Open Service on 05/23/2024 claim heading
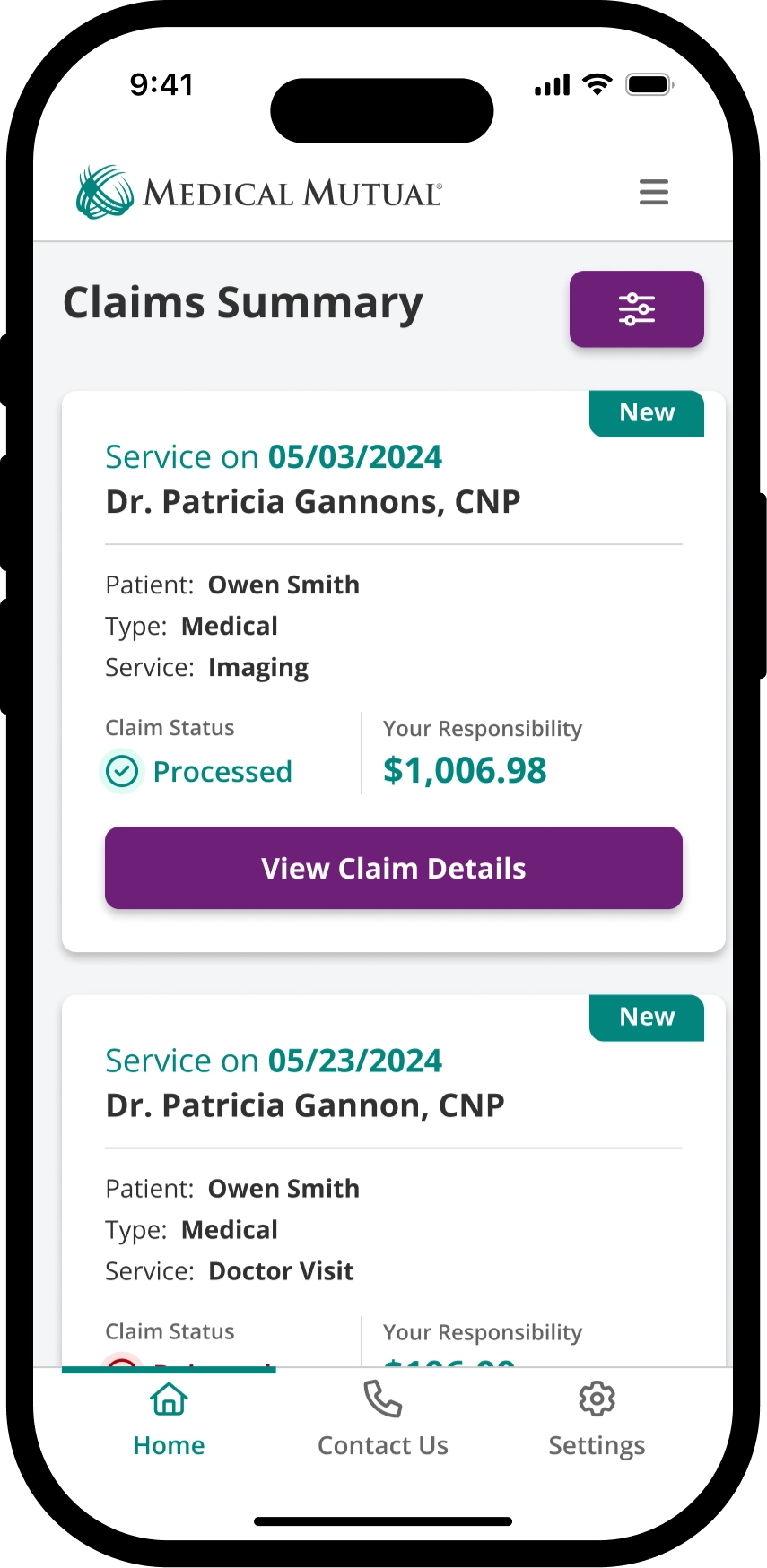Screen dimensions: 767x1568 tap(274, 1061)
